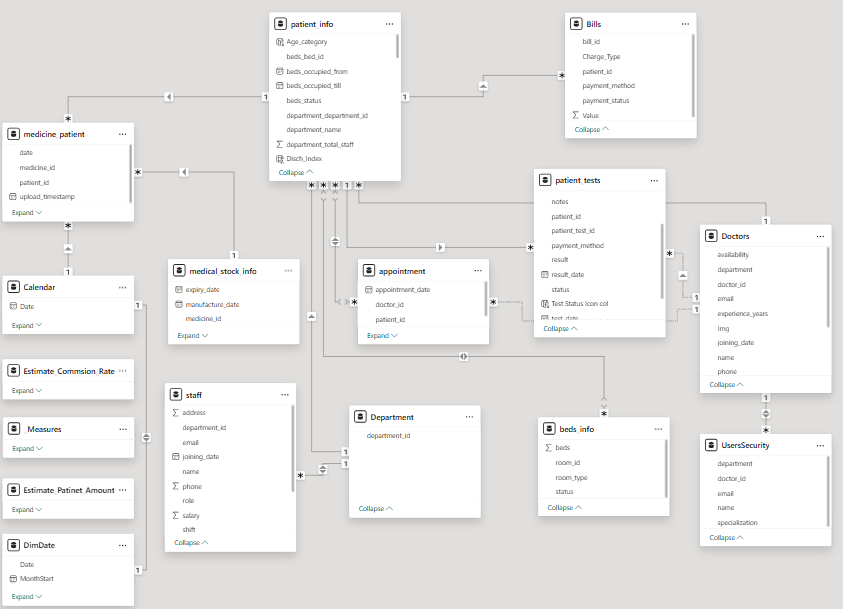Expand the Calendar table card
Image resolution: width=843 pixels, height=609 pixels.
(27, 325)
